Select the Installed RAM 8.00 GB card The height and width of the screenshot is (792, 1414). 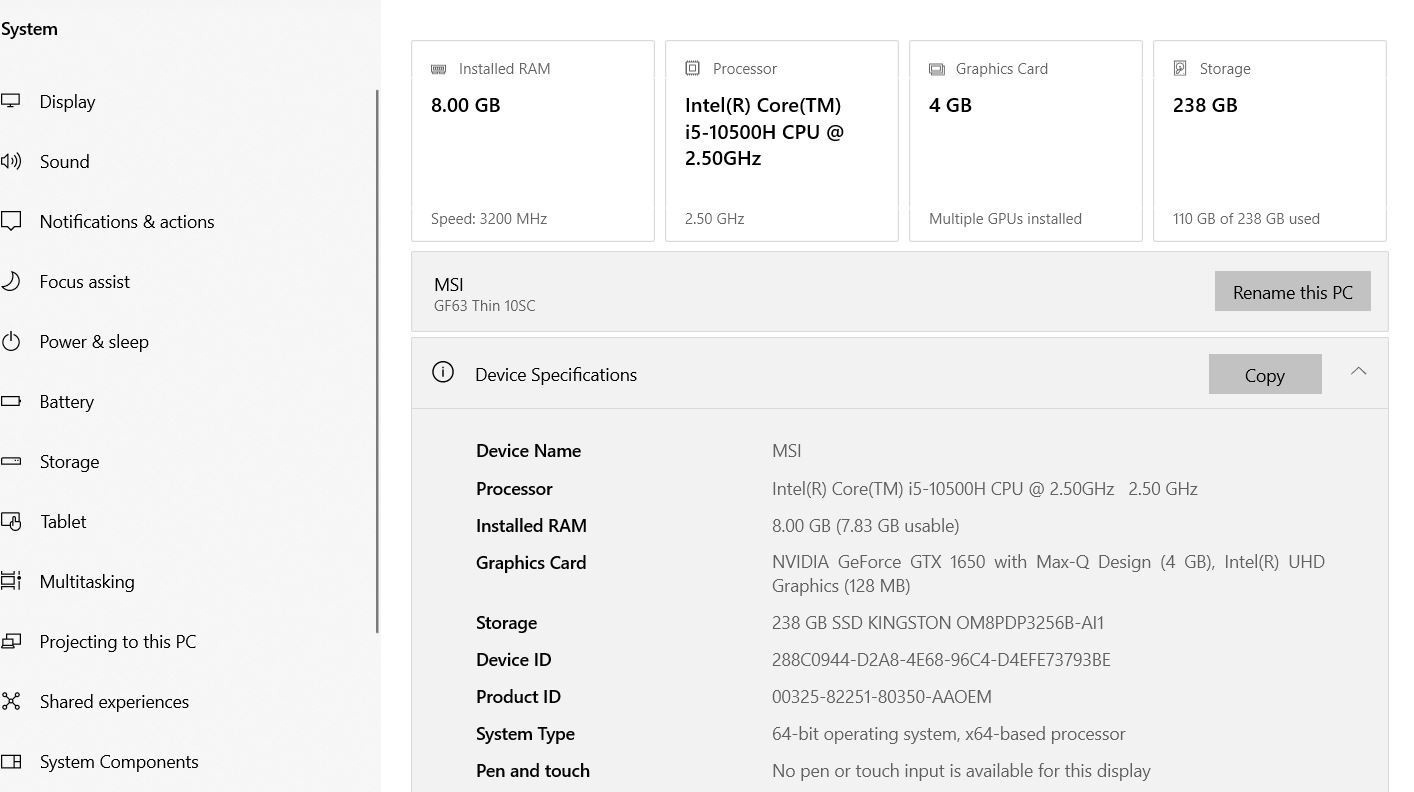tap(533, 141)
